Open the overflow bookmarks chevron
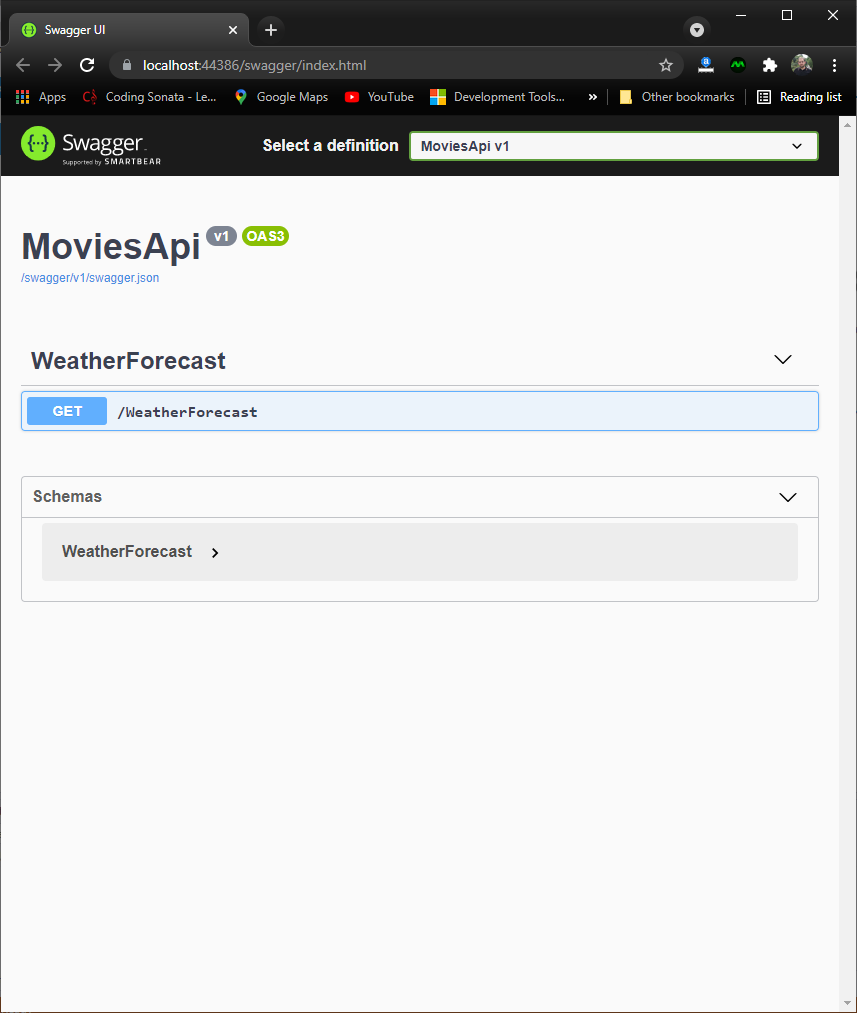 [x=593, y=97]
